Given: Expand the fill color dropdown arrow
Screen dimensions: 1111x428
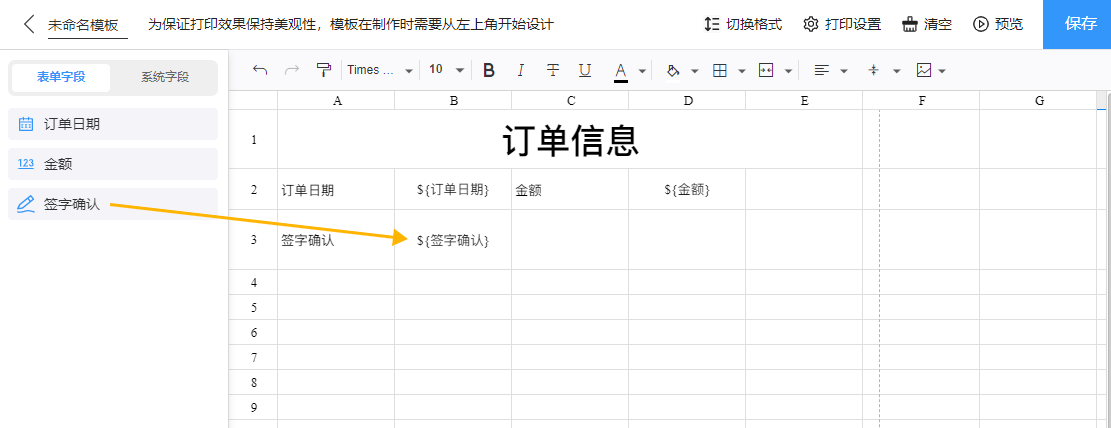Looking at the screenshot, I should pos(694,71).
